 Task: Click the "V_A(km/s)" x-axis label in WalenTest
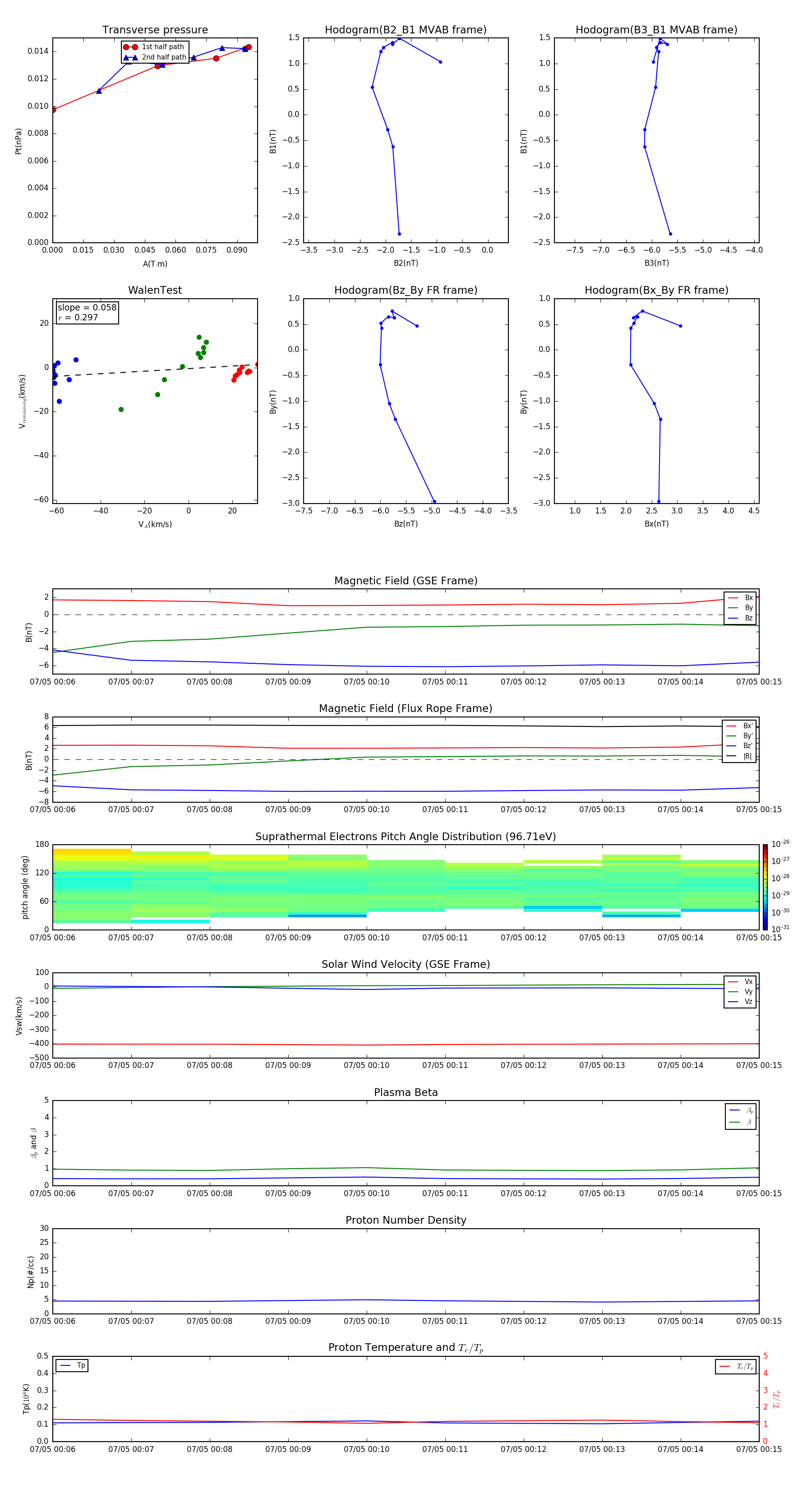pos(155,525)
